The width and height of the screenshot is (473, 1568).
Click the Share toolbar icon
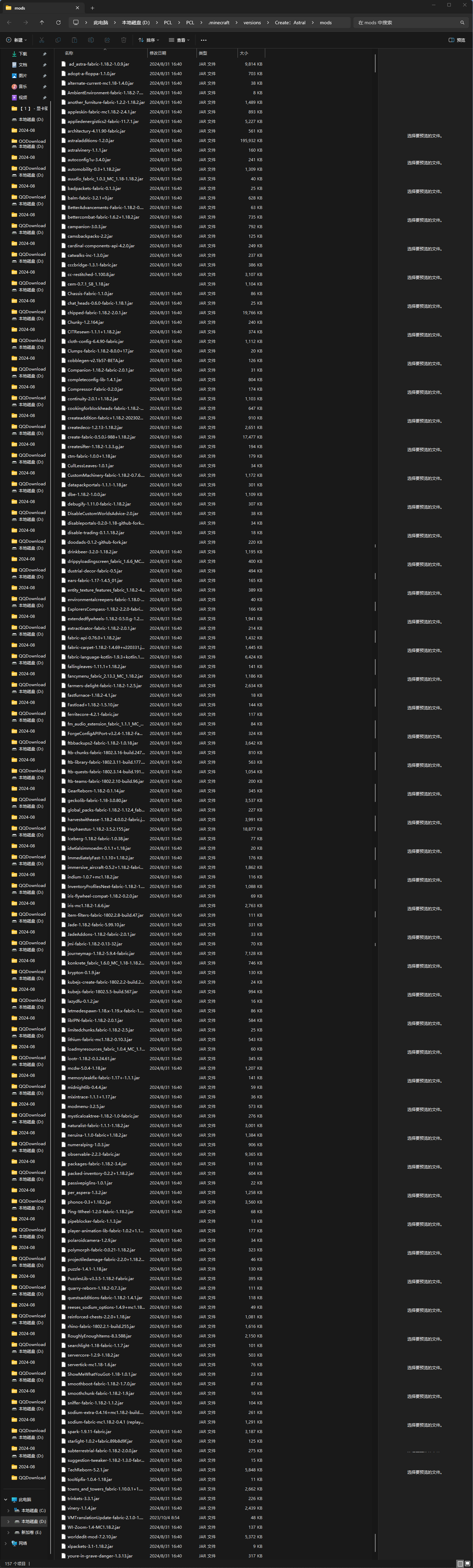[107, 40]
